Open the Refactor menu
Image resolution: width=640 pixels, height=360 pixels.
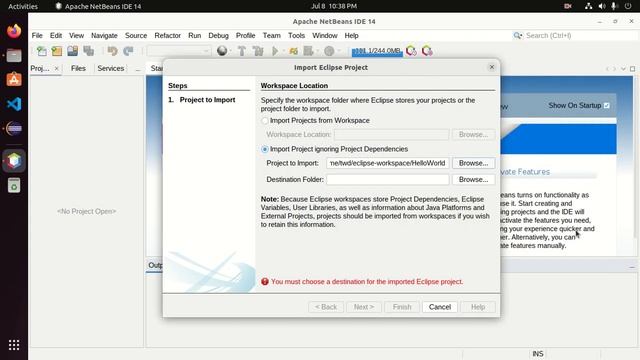(167, 36)
